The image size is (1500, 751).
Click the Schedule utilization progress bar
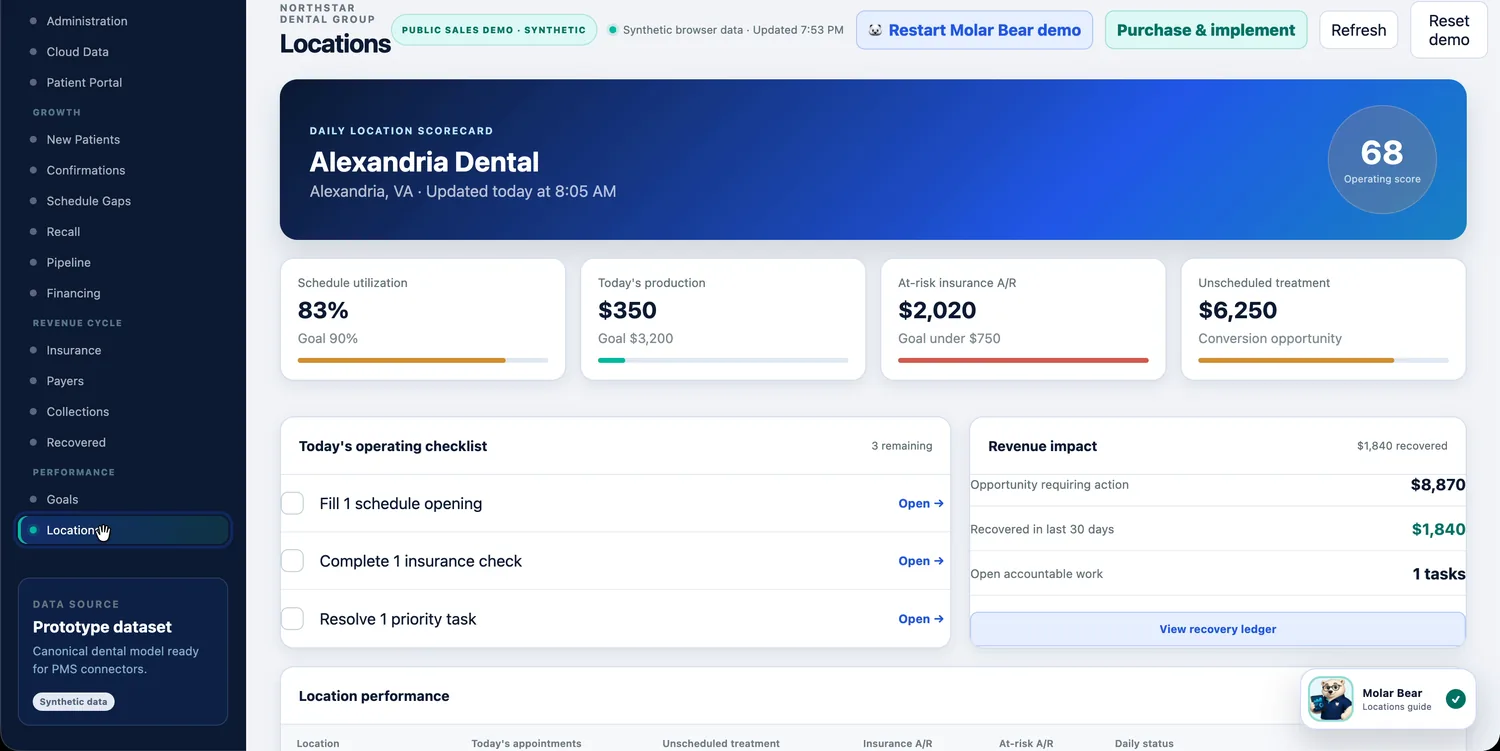tap(423, 360)
